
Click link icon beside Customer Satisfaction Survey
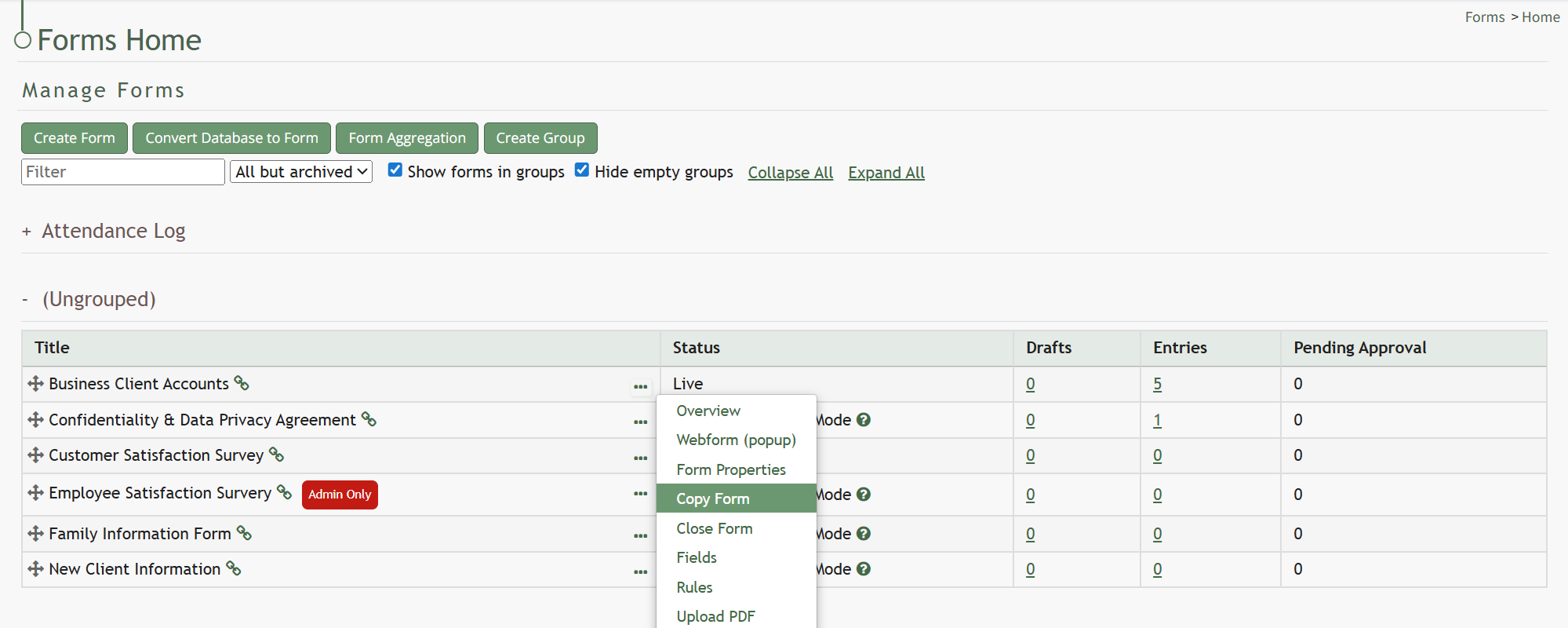click(276, 455)
